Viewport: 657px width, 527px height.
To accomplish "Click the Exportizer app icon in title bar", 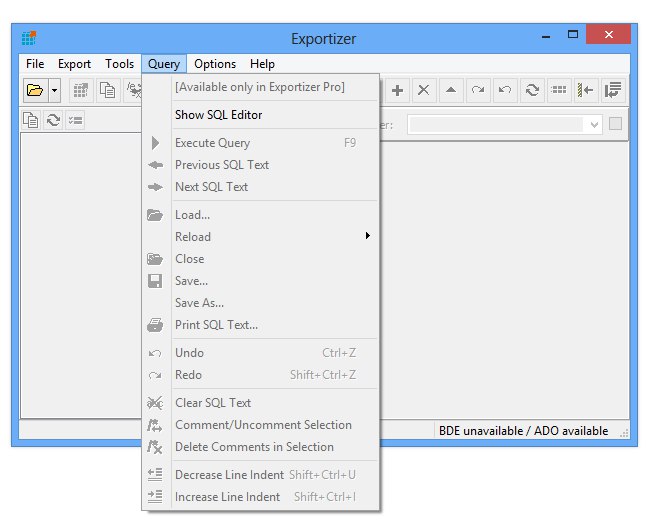I will [29, 38].
